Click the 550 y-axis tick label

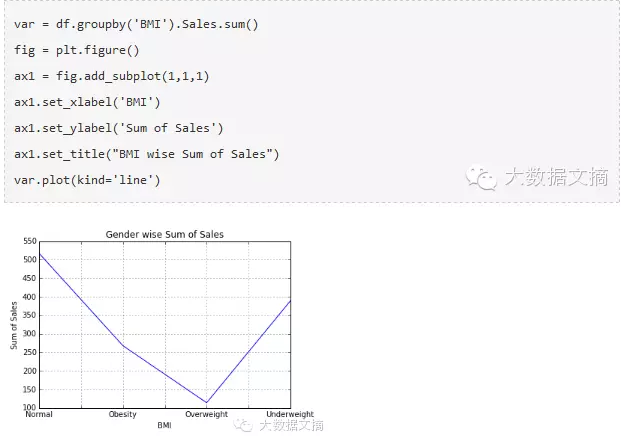pyautogui.click(x=28, y=241)
